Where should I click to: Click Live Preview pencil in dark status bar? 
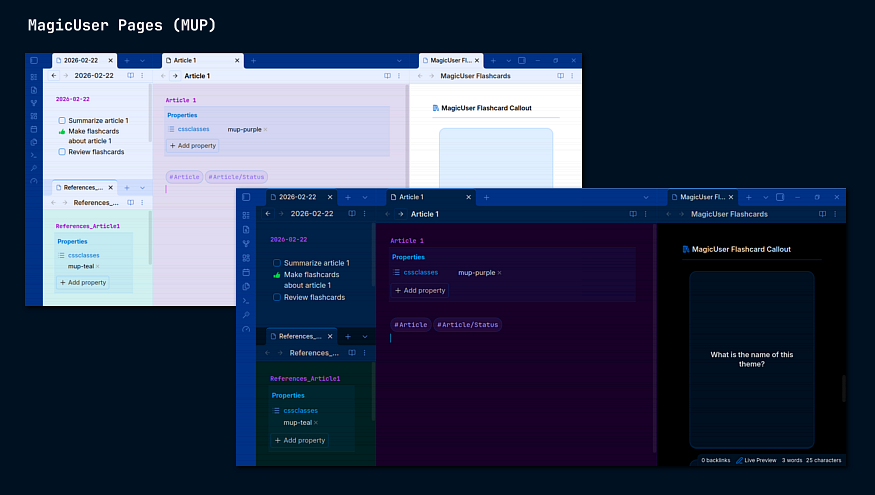pos(739,460)
